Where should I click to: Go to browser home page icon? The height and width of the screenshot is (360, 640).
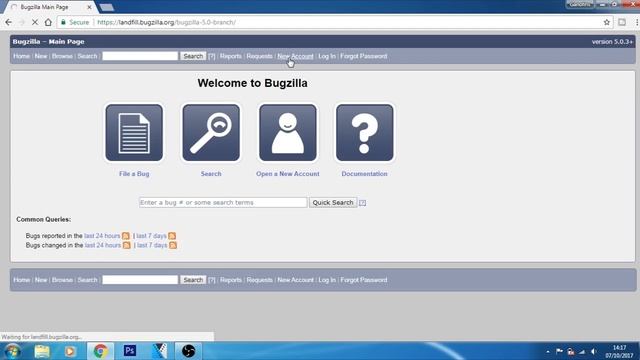click(x=48, y=22)
